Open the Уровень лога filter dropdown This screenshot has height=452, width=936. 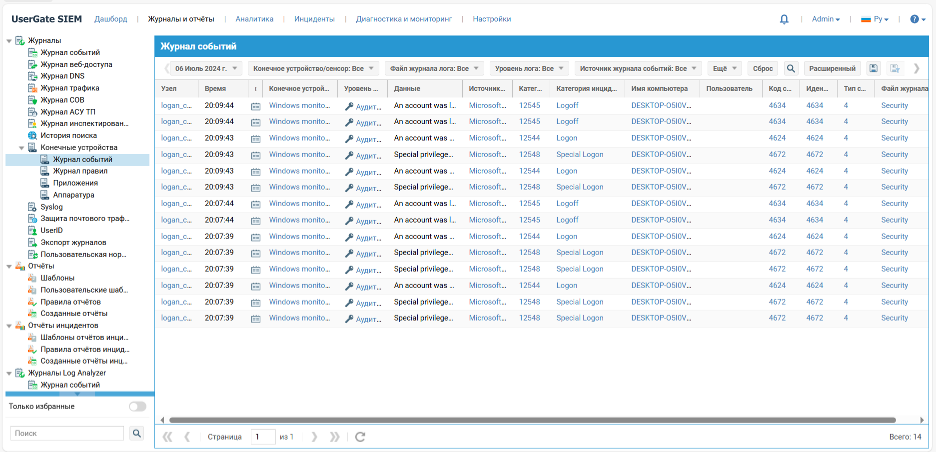(x=530, y=68)
